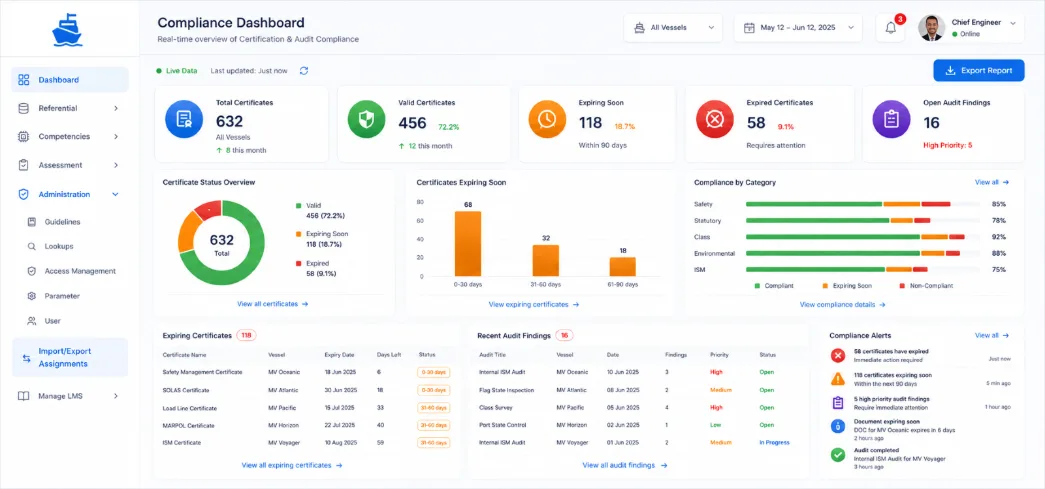Open Guidelines under Administration
Image resolution: width=1045 pixels, height=489 pixels.
pos(63,222)
